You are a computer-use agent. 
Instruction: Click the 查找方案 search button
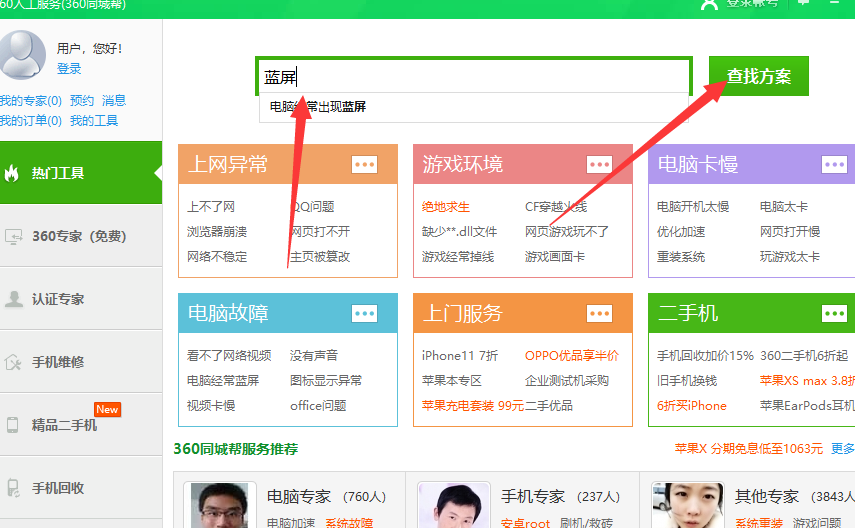pyautogui.click(x=758, y=76)
